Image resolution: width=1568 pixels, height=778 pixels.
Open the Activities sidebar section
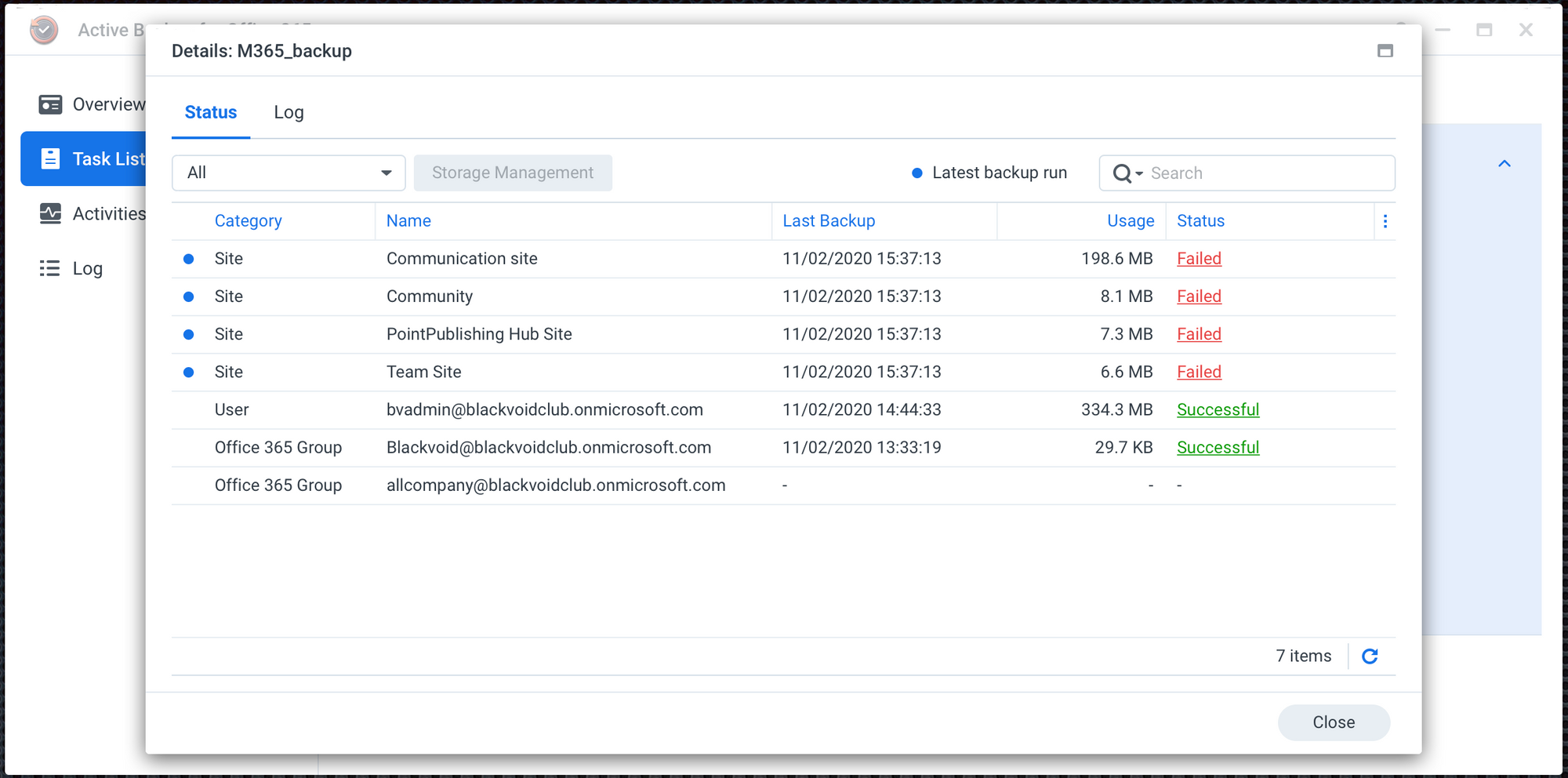(x=92, y=213)
